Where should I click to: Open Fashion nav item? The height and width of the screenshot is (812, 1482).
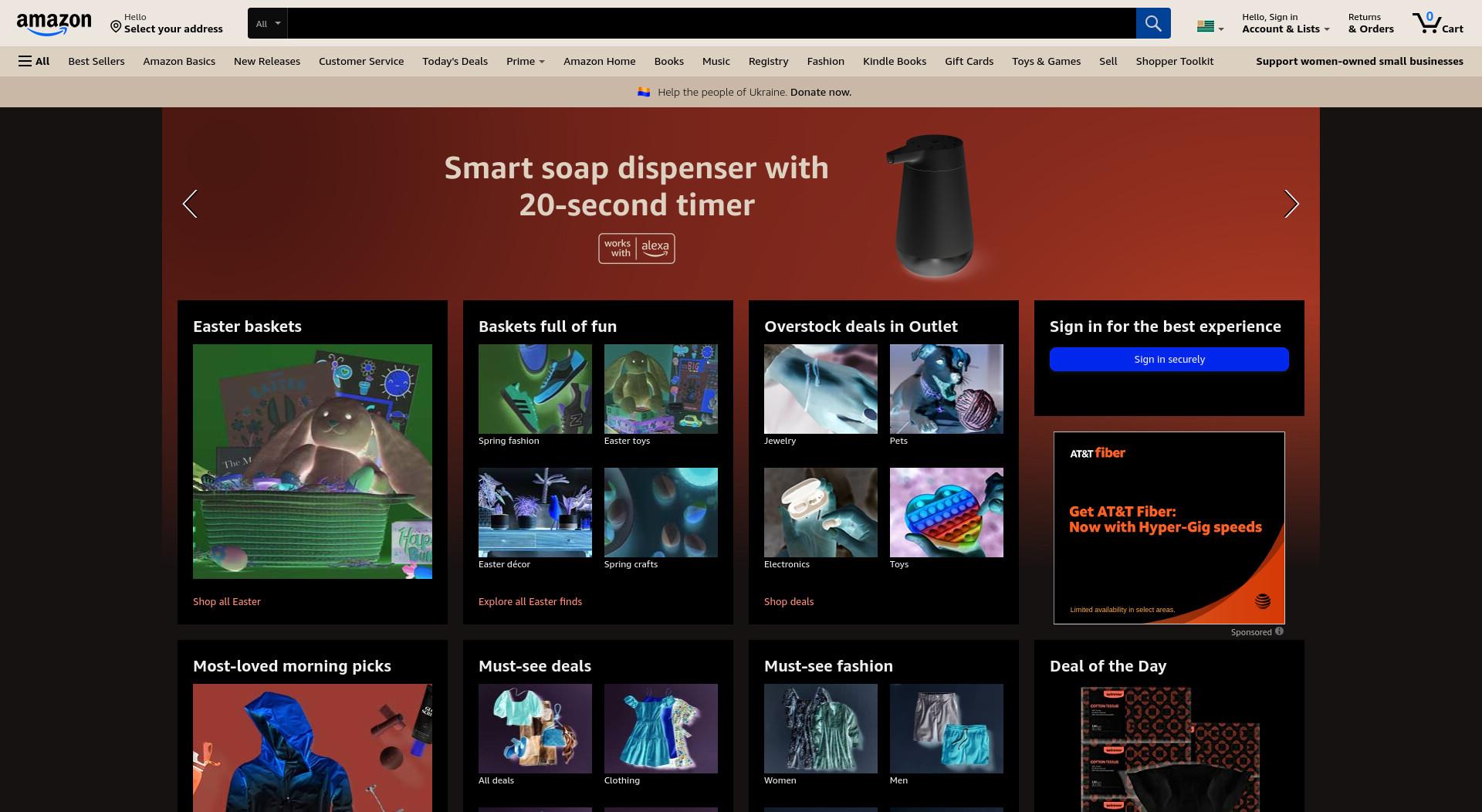825,61
